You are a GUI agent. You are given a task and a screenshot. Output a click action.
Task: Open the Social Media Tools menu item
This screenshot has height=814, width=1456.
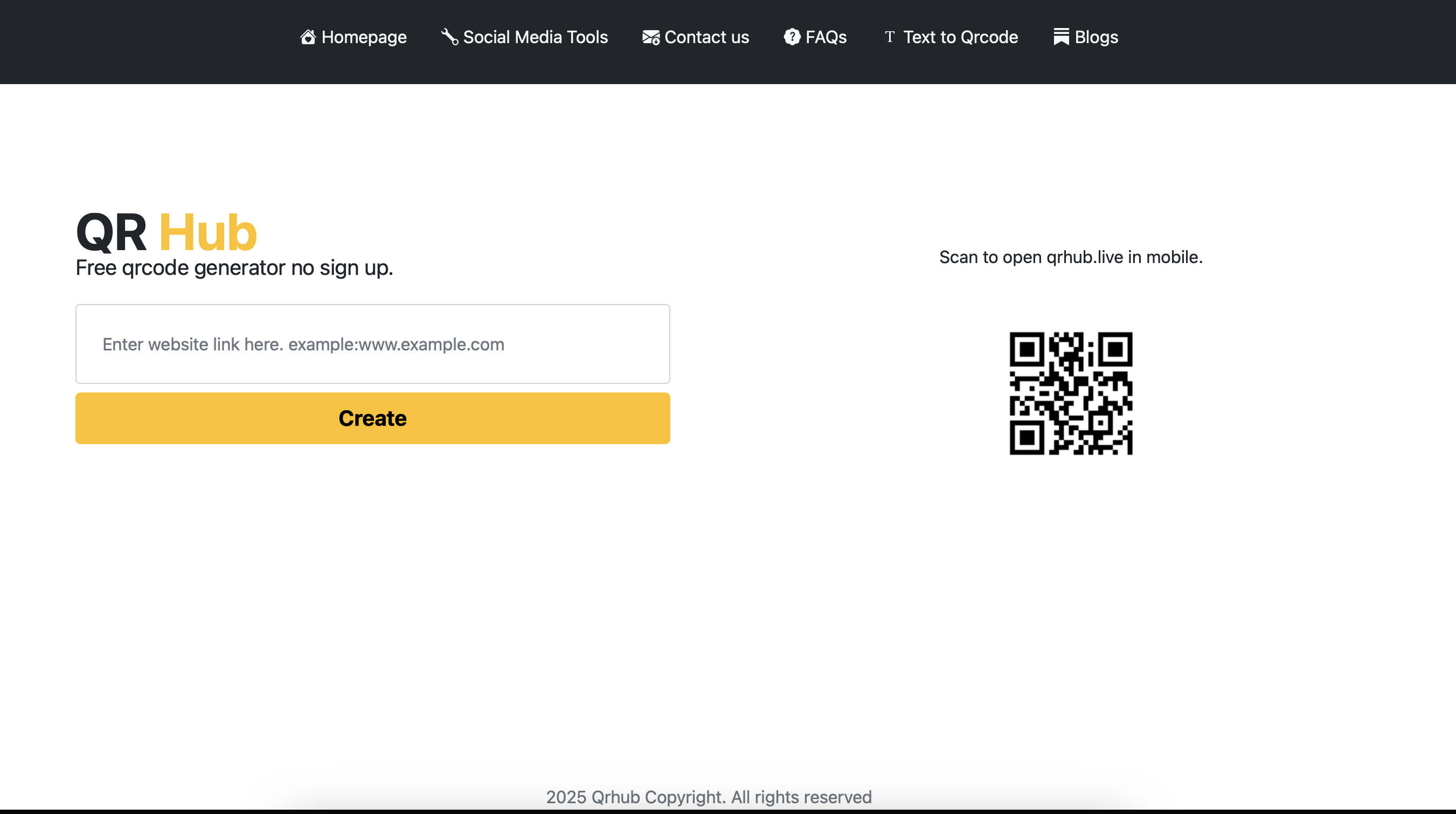[524, 37]
